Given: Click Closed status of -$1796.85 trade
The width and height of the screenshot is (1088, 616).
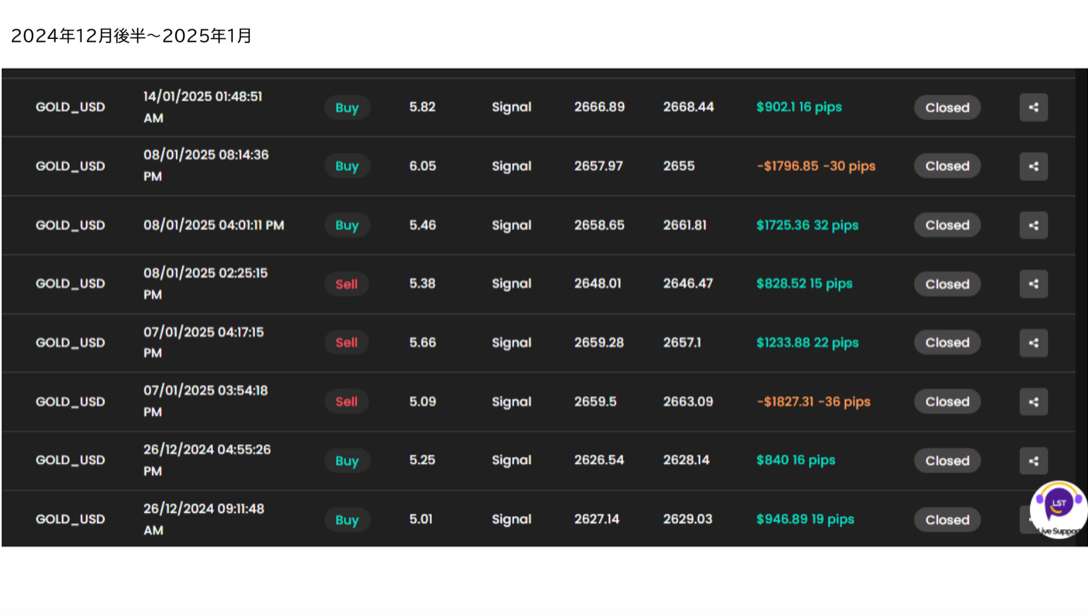Looking at the screenshot, I should click(947, 167).
